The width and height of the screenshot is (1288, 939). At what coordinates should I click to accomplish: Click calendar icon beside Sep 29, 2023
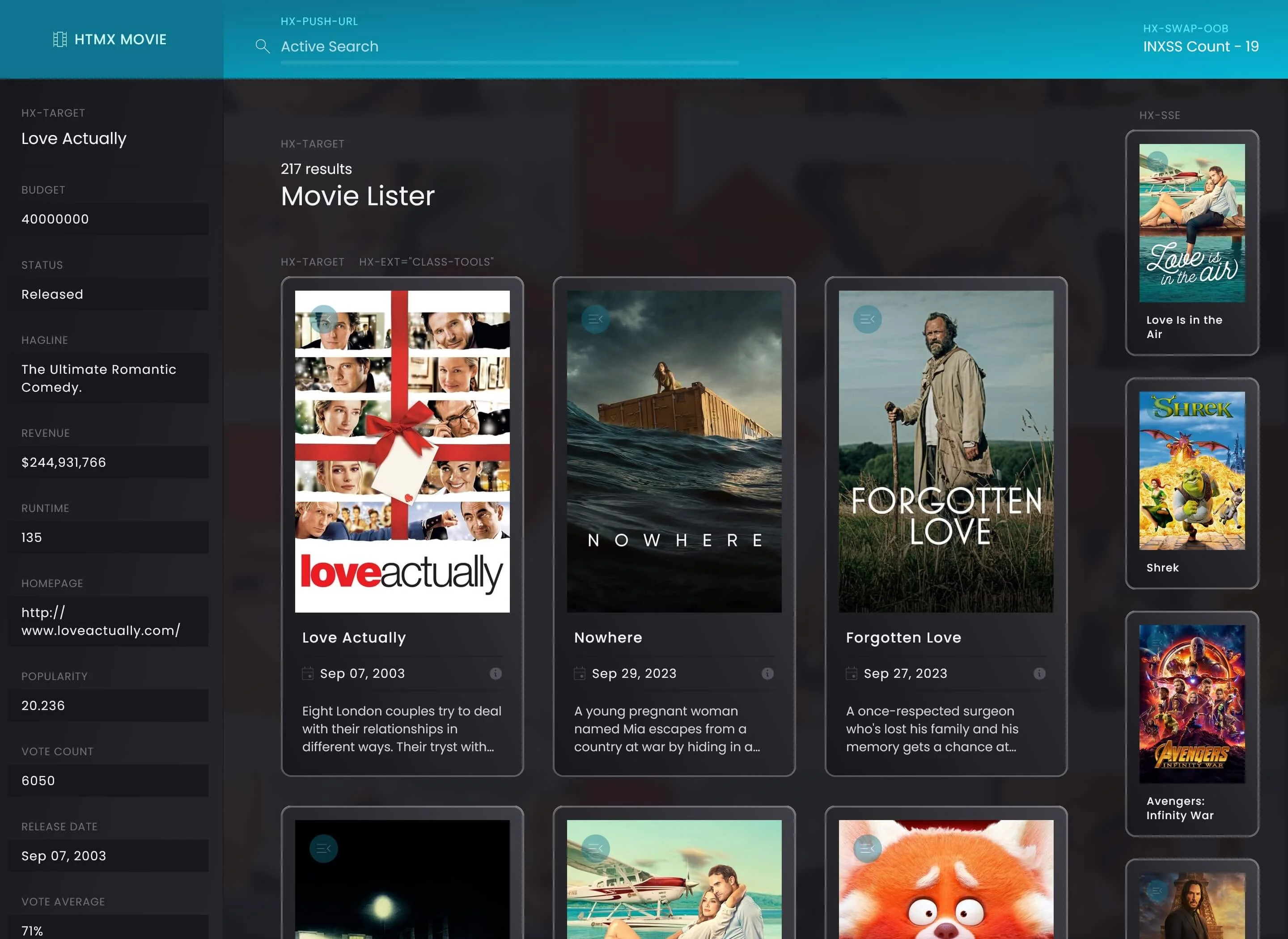tap(579, 673)
